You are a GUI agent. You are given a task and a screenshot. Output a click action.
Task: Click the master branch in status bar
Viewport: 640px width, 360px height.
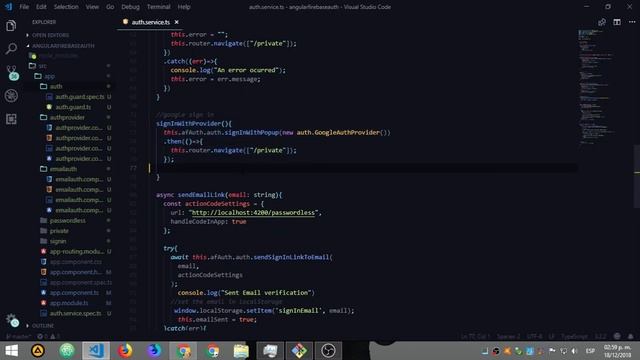18,337
